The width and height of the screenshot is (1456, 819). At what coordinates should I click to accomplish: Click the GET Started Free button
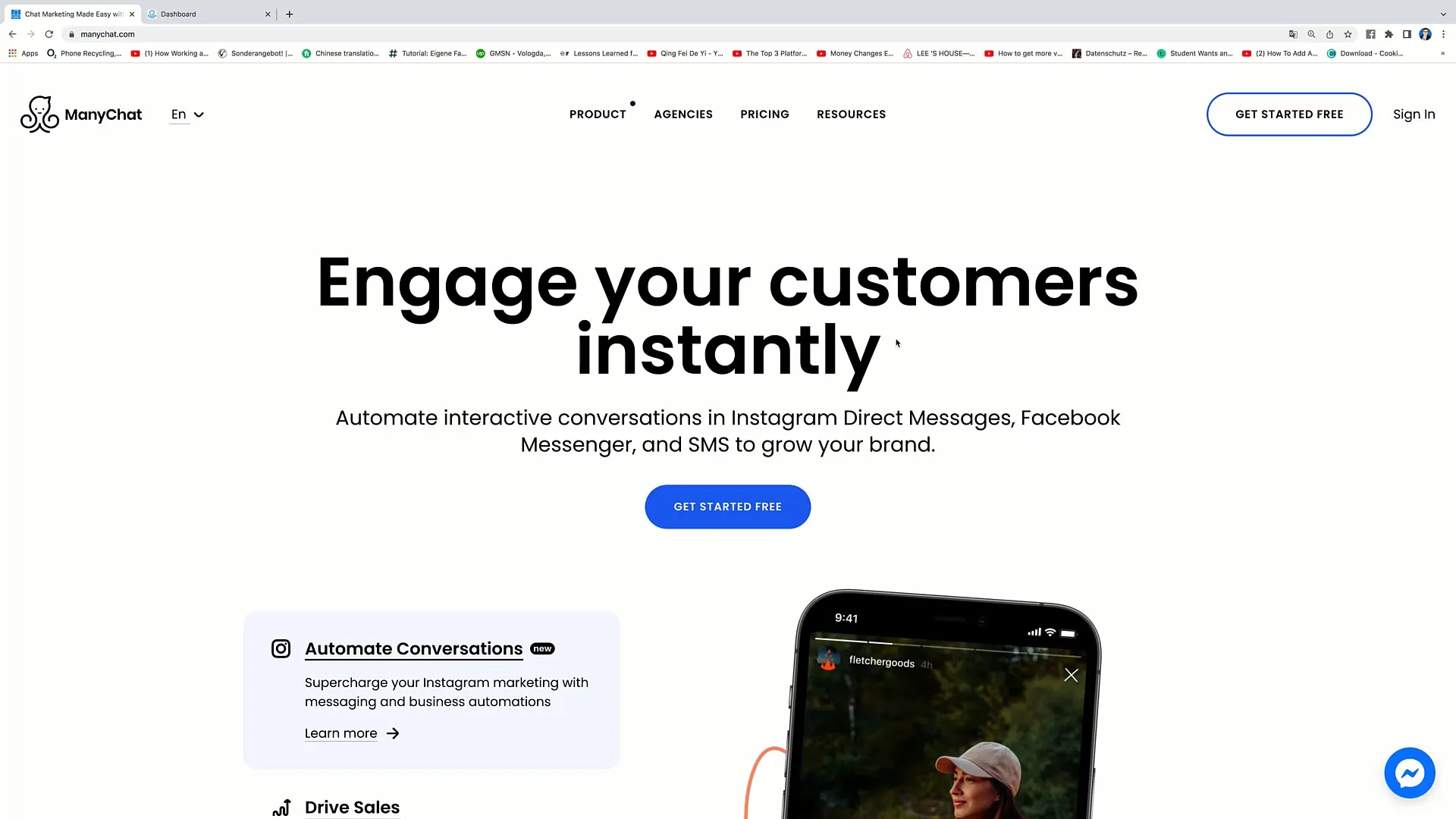727,506
